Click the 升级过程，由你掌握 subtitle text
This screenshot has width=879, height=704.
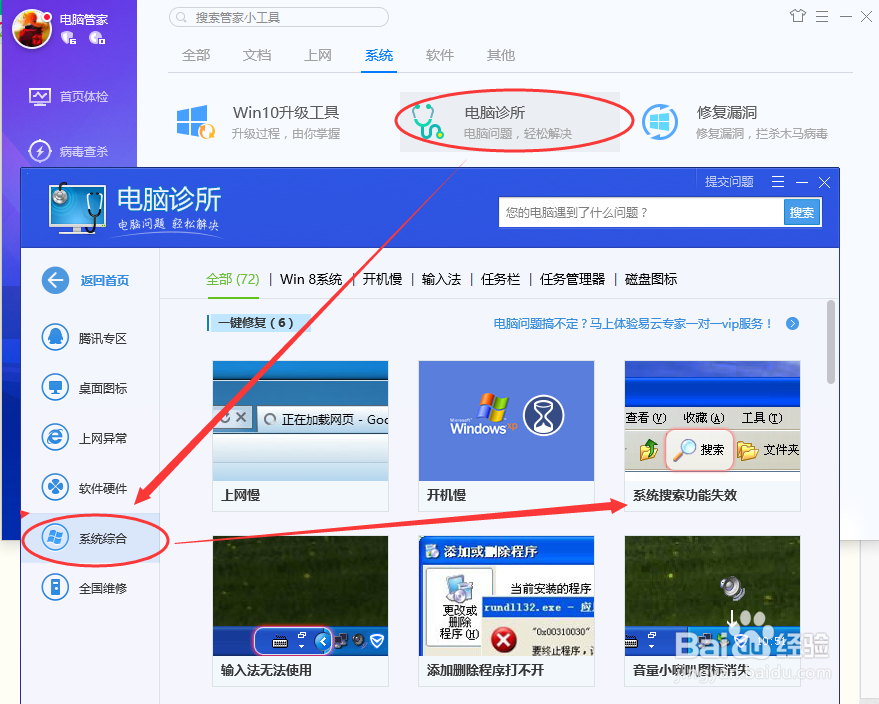pos(286,133)
